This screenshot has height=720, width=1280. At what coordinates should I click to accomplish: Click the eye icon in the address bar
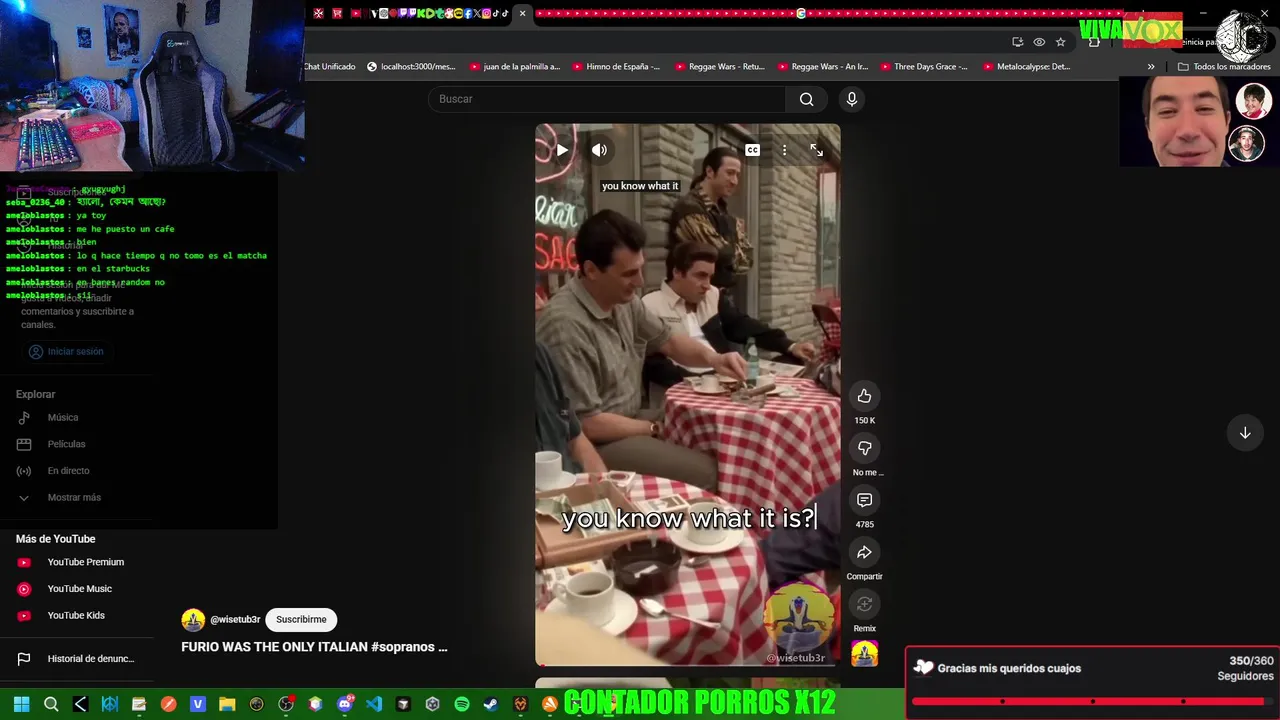[1039, 42]
